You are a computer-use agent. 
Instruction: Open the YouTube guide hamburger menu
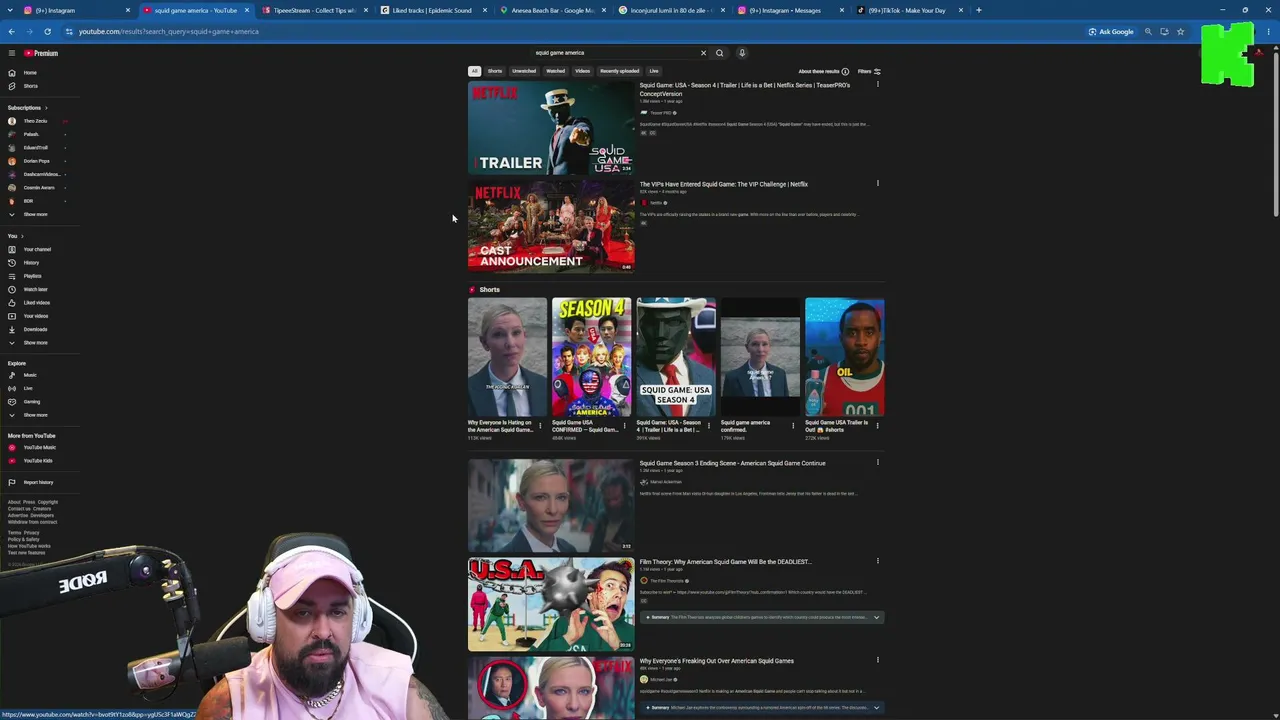point(12,53)
